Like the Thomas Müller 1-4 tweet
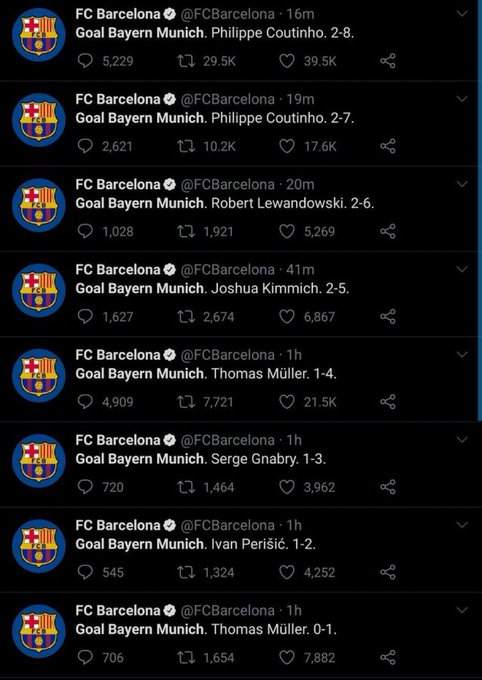Viewport: 482px width, 680px height. [286, 402]
